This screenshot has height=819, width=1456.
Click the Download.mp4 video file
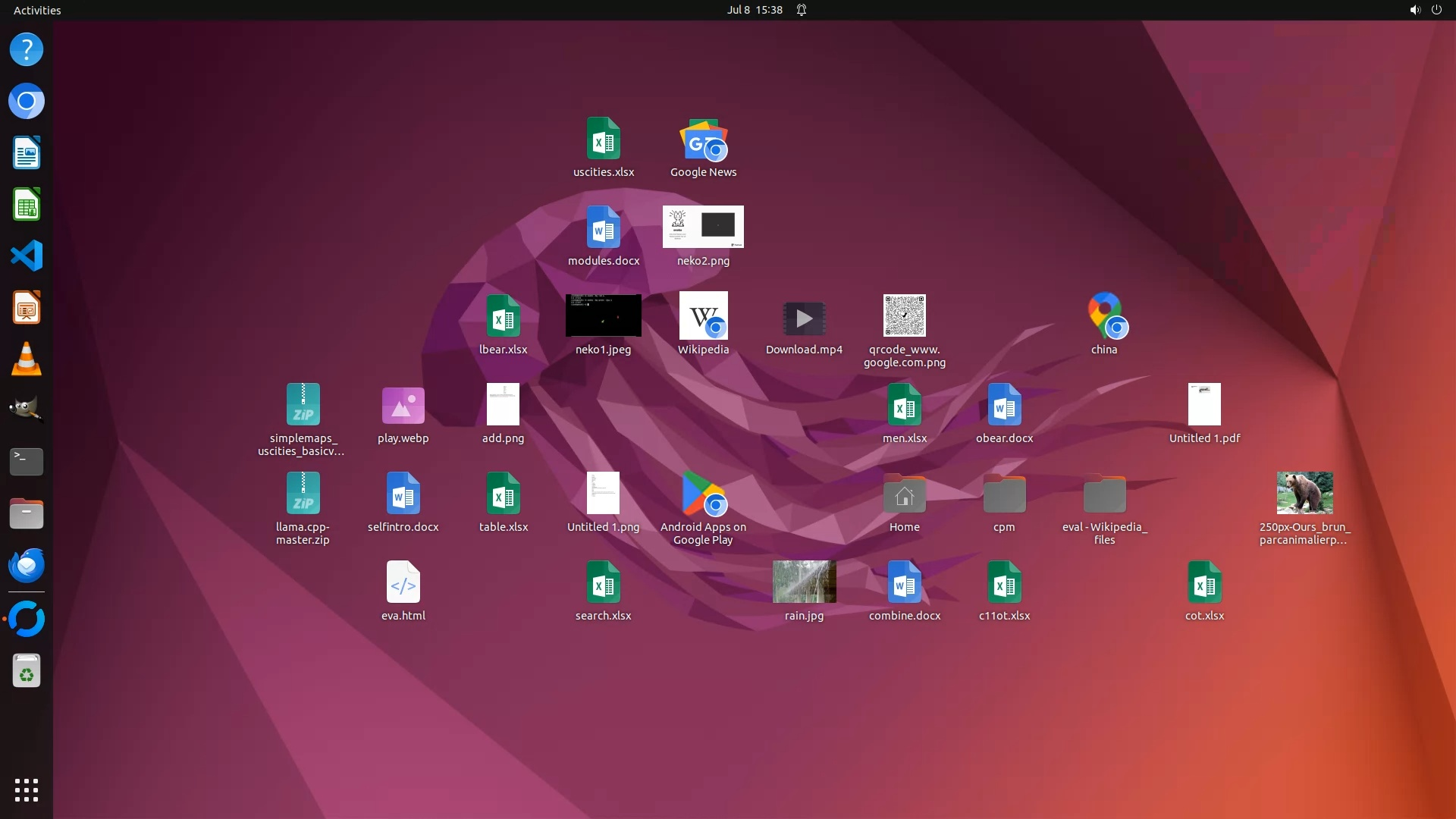[x=804, y=318]
